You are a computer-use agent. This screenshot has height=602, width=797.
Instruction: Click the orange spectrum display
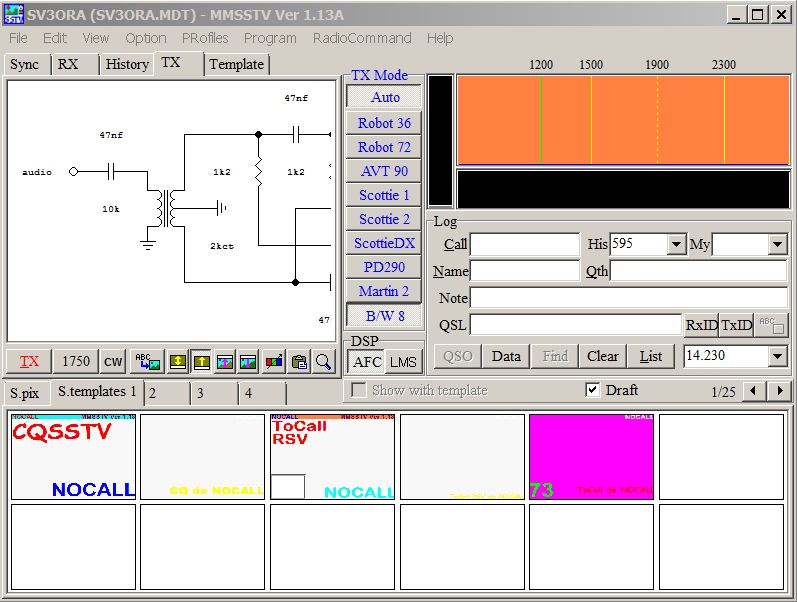coord(623,120)
